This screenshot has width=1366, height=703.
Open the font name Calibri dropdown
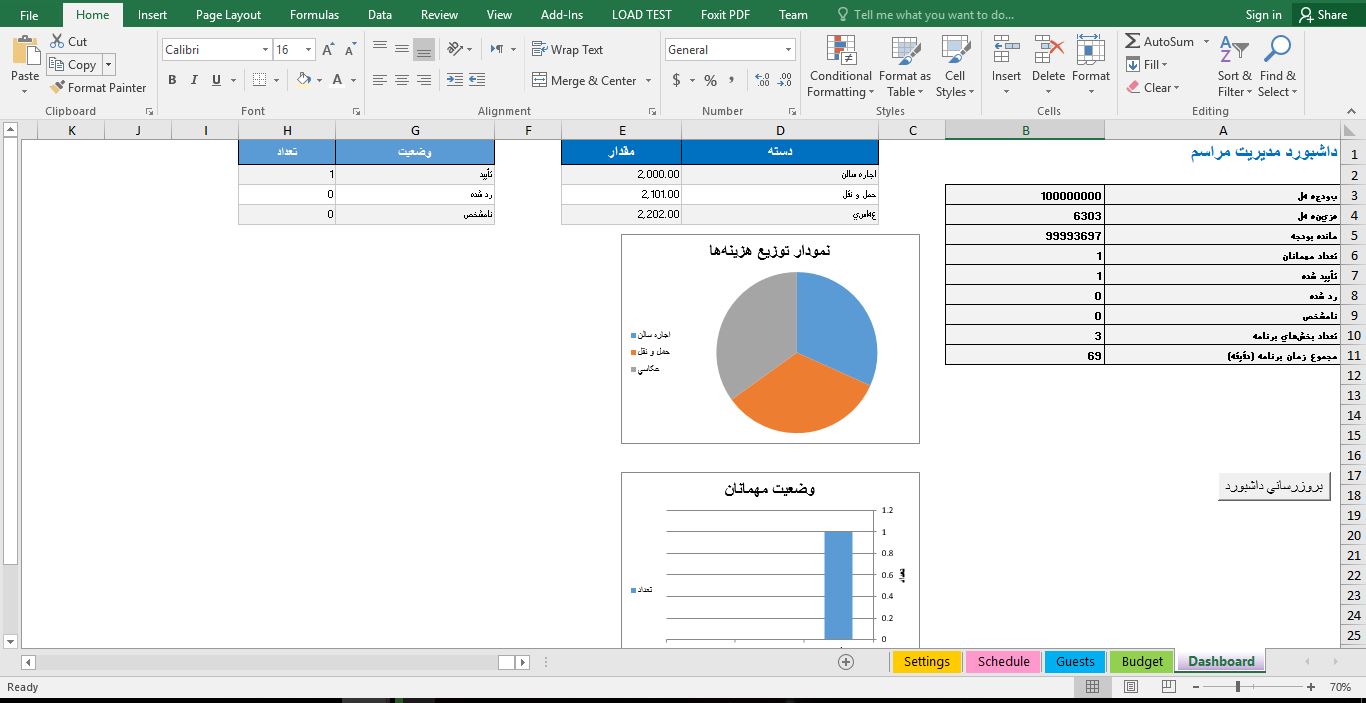pyautogui.click(x=265, y=49)
